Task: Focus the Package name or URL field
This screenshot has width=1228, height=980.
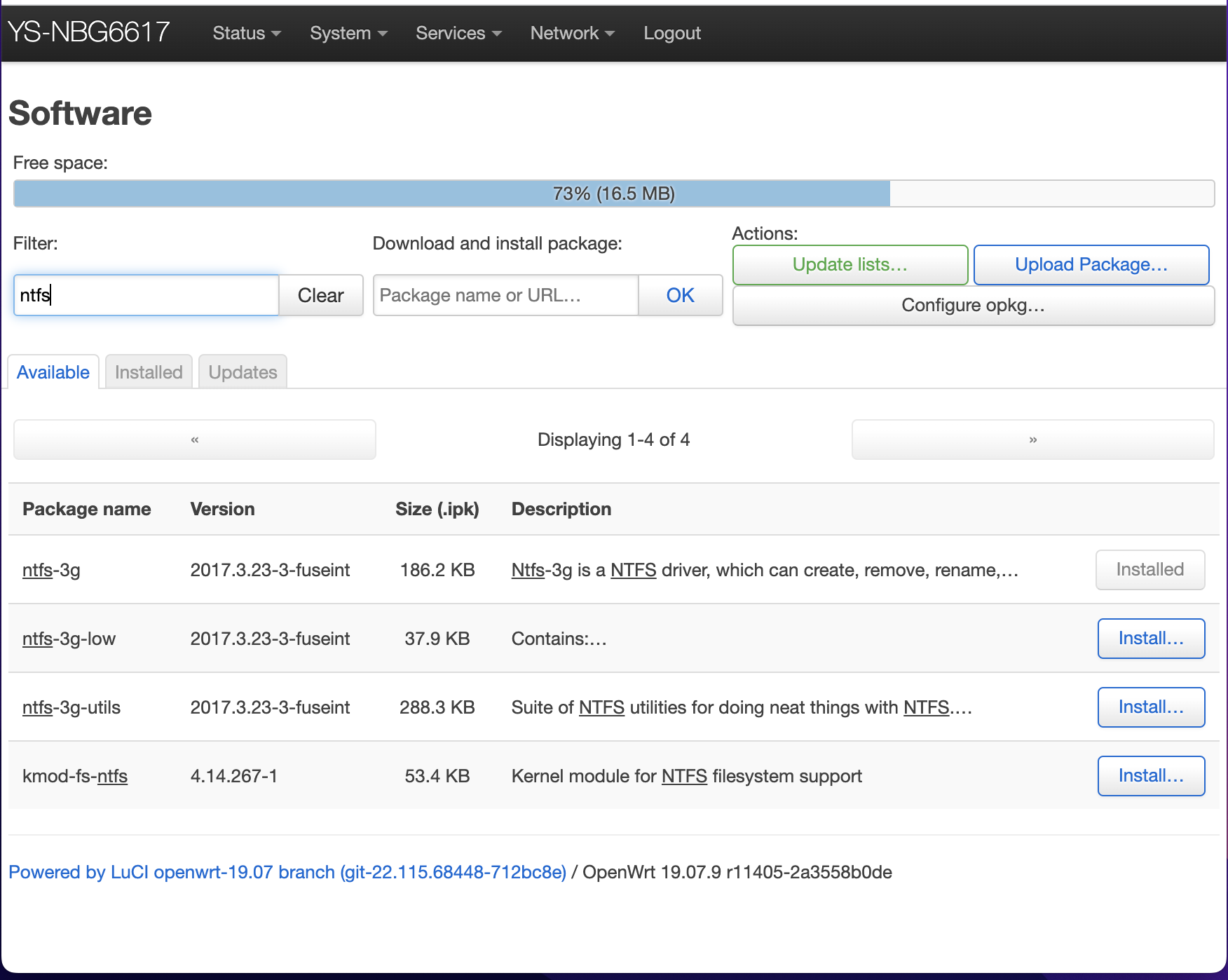Action: 505,295
